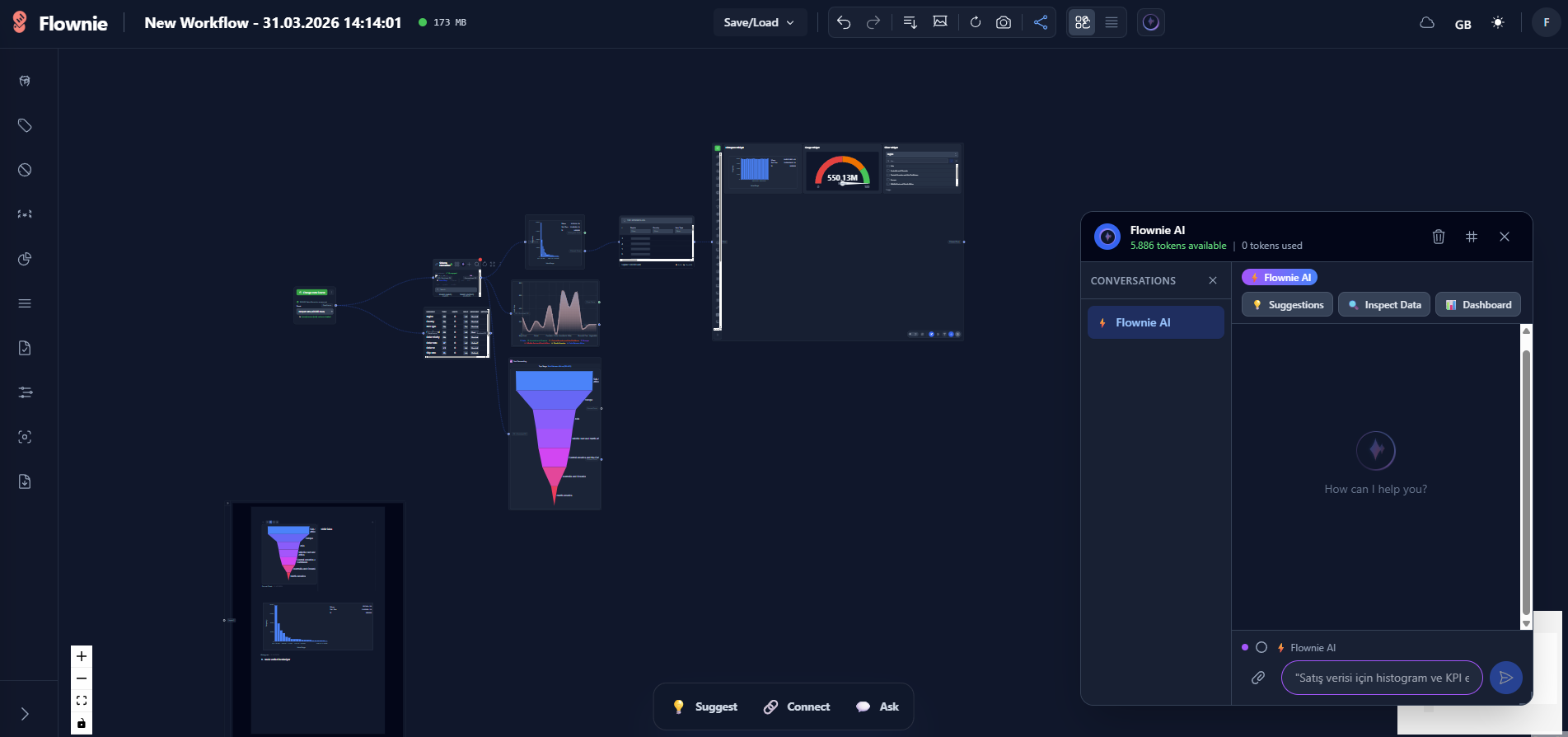1568x737 pixels.
Task: Click the image export toolbar icon
Action: [940, 22]
